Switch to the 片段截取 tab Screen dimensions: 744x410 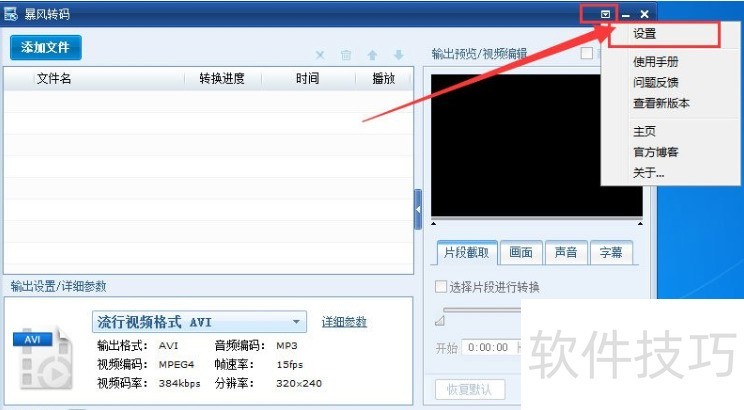point(466,252)
